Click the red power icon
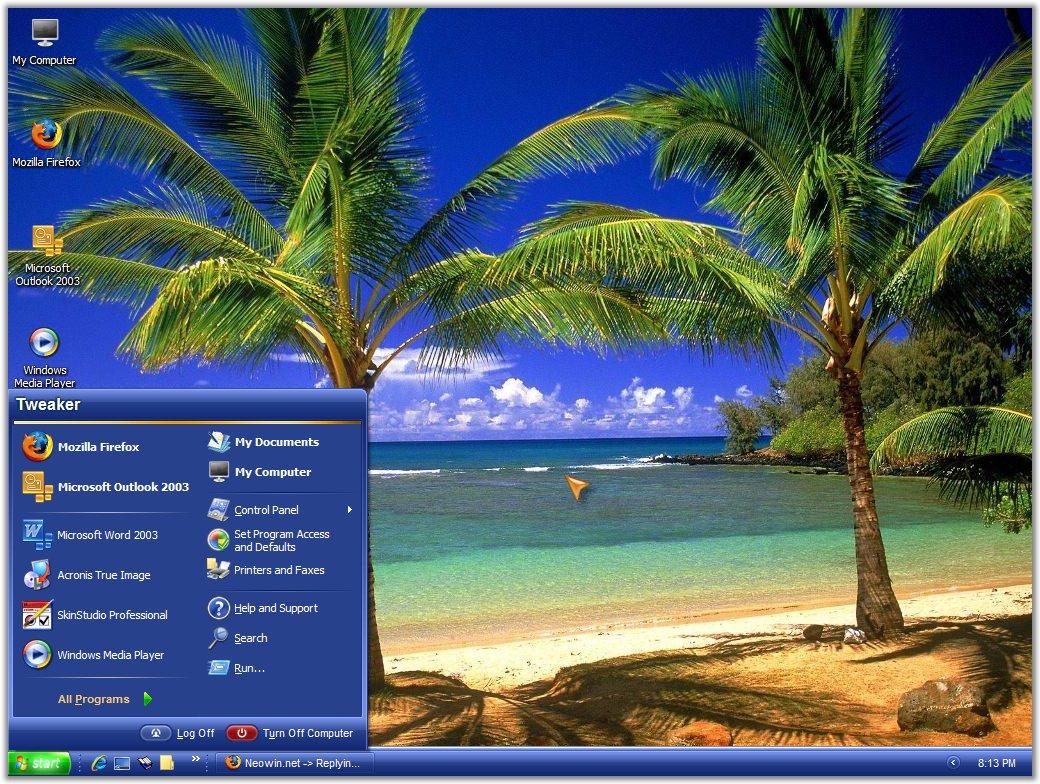 pos(241,733)
